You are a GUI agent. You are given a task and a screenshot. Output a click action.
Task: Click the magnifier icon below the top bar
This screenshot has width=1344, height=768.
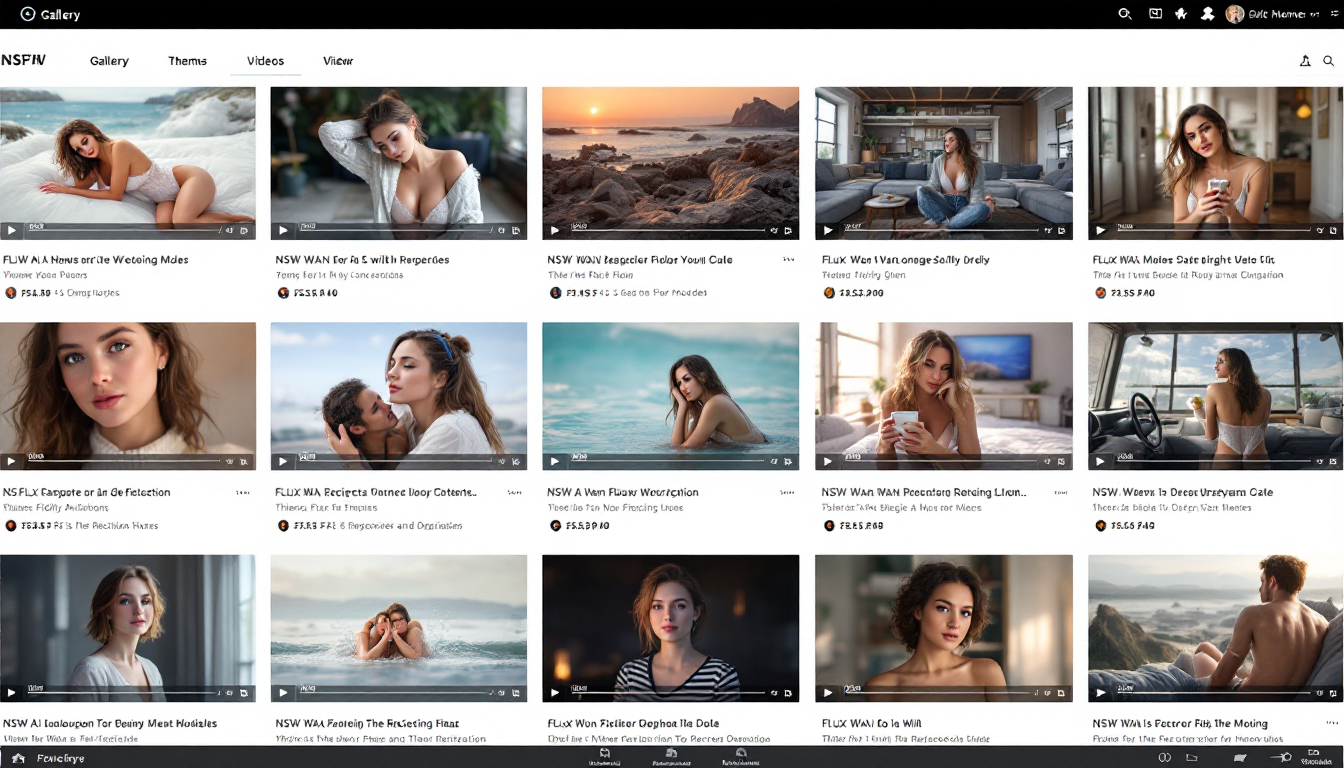point(1329,61)
